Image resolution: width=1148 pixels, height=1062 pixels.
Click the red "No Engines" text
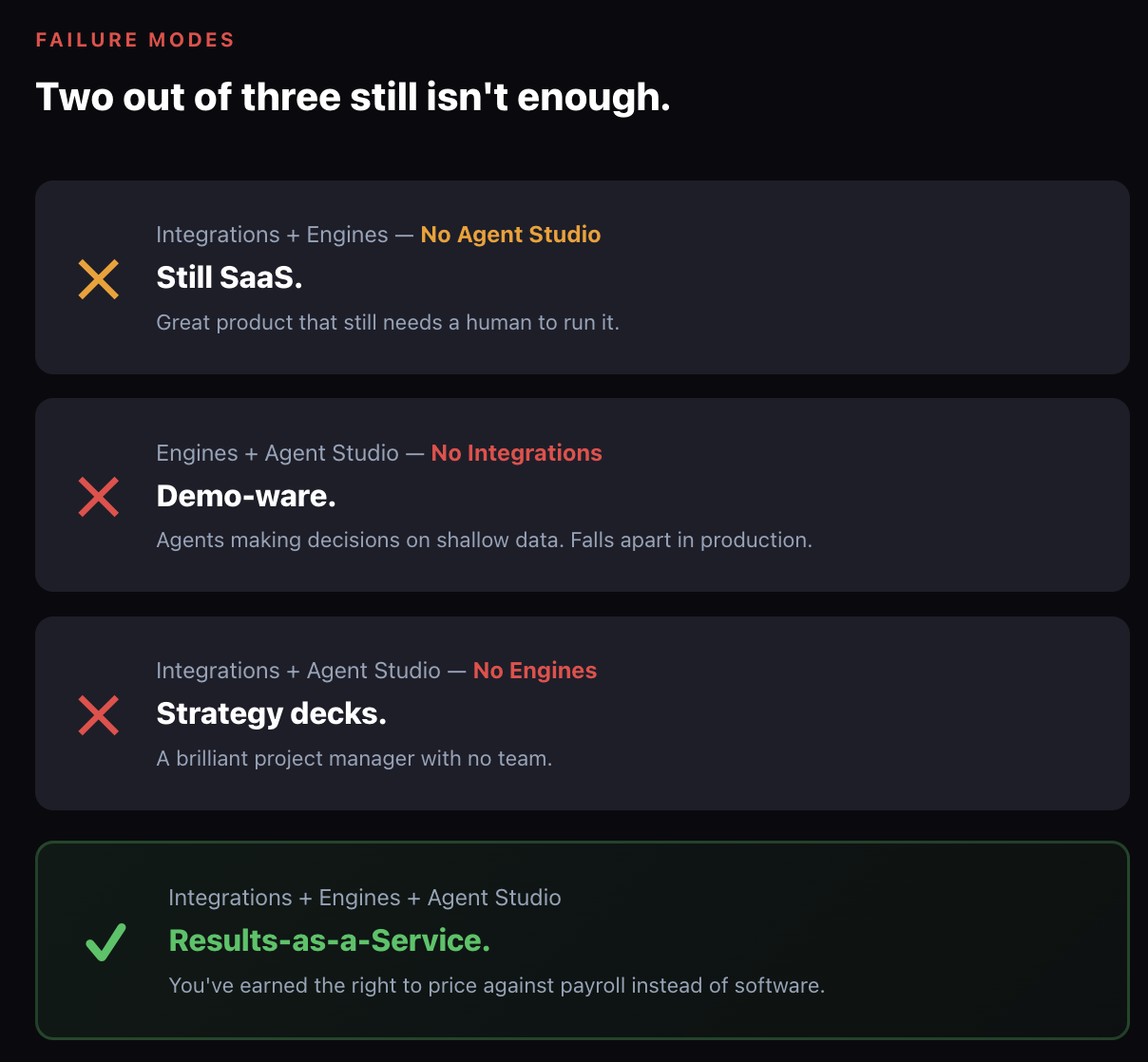tap(534, 671)
